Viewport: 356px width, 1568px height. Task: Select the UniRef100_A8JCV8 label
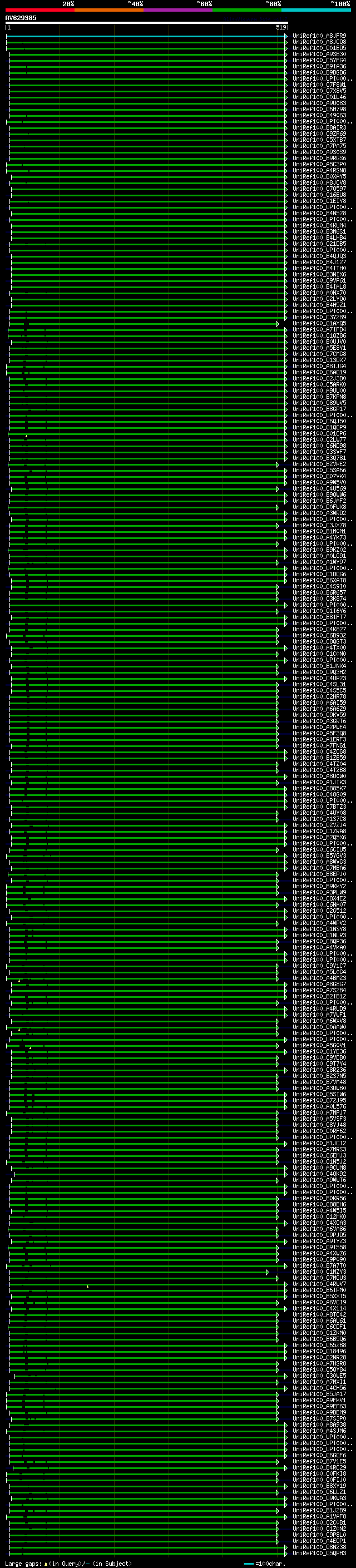[319, 182]
